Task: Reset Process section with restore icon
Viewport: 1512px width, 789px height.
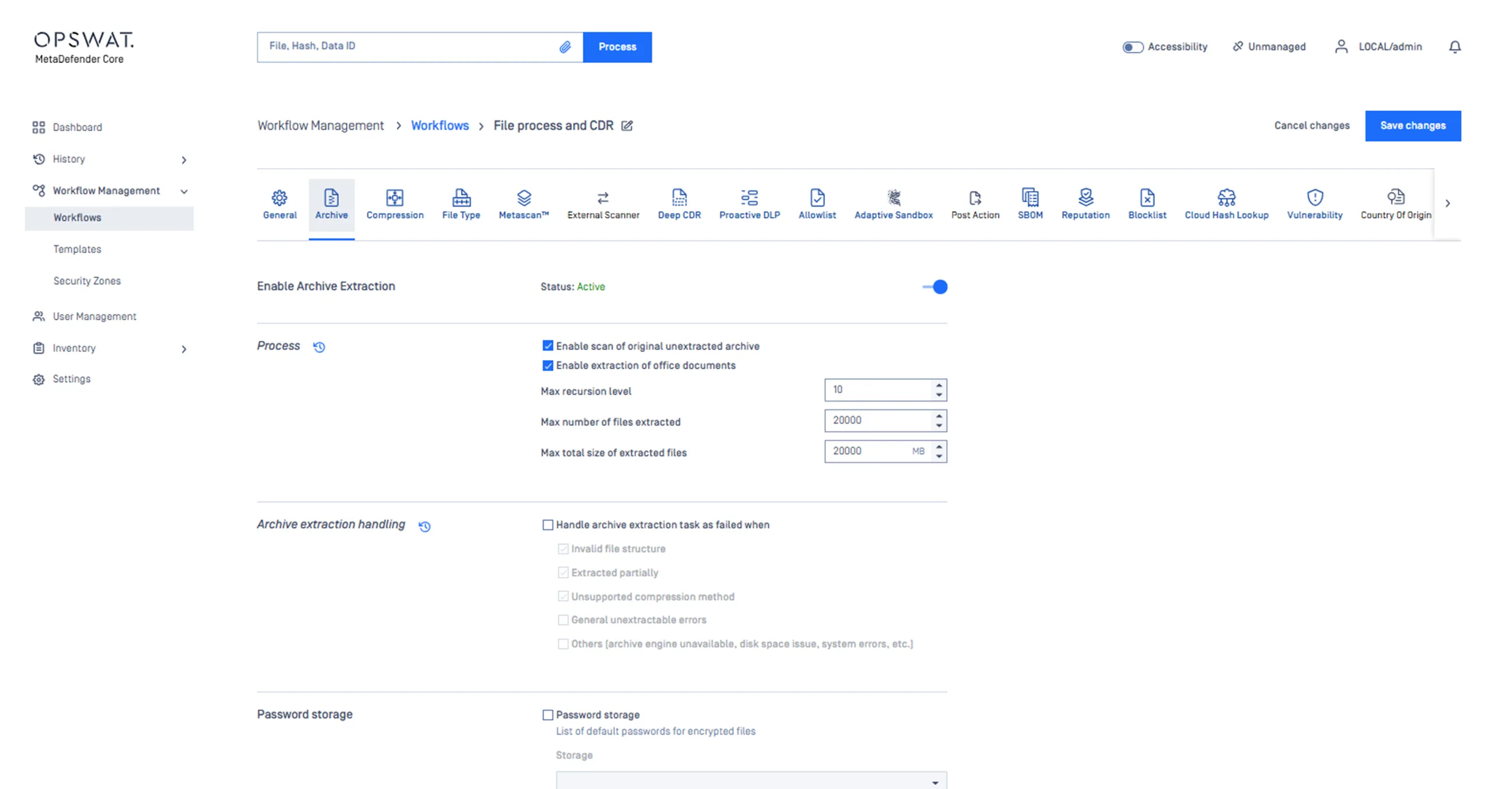Action: pos(318,347)
